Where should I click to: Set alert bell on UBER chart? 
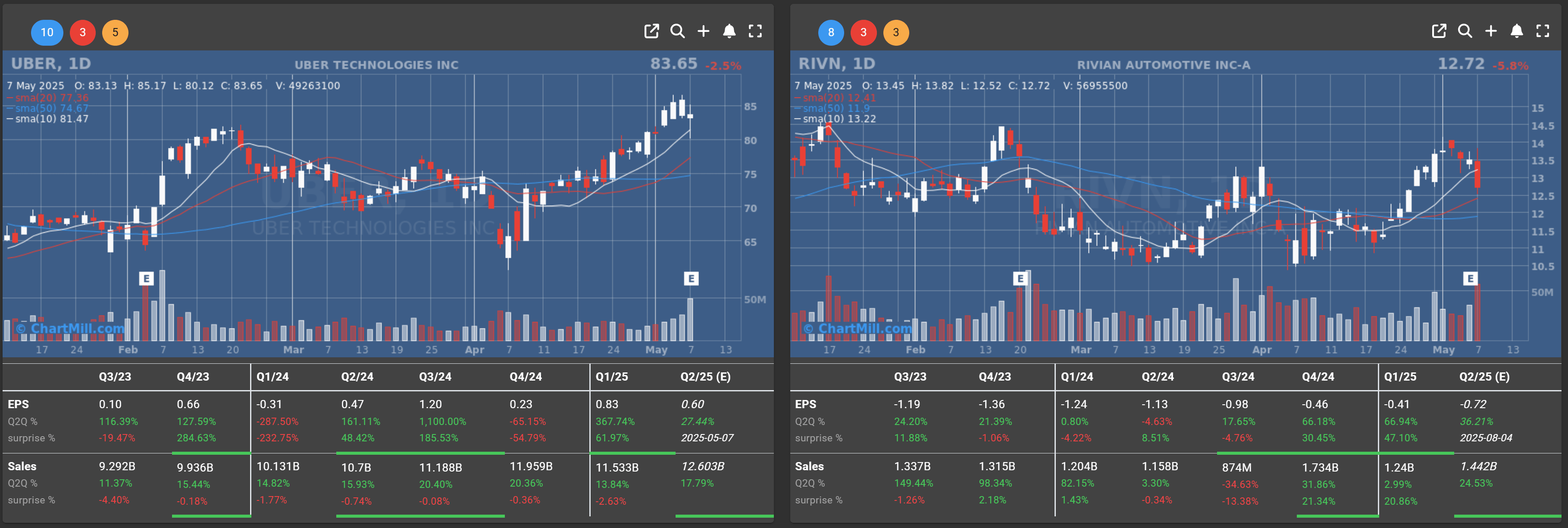point(729,31)
